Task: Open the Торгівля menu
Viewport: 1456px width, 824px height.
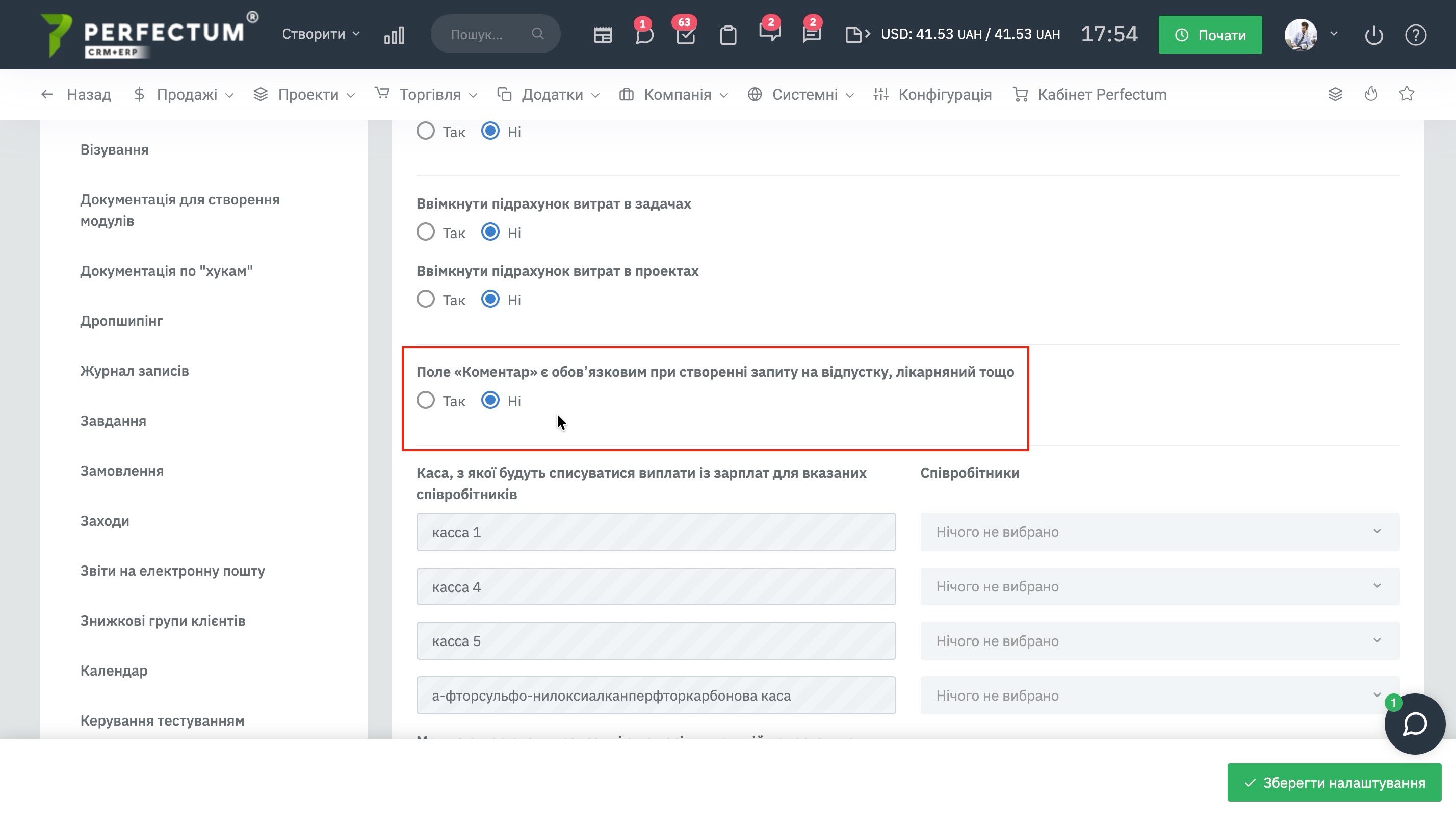Action: point(428,94)
